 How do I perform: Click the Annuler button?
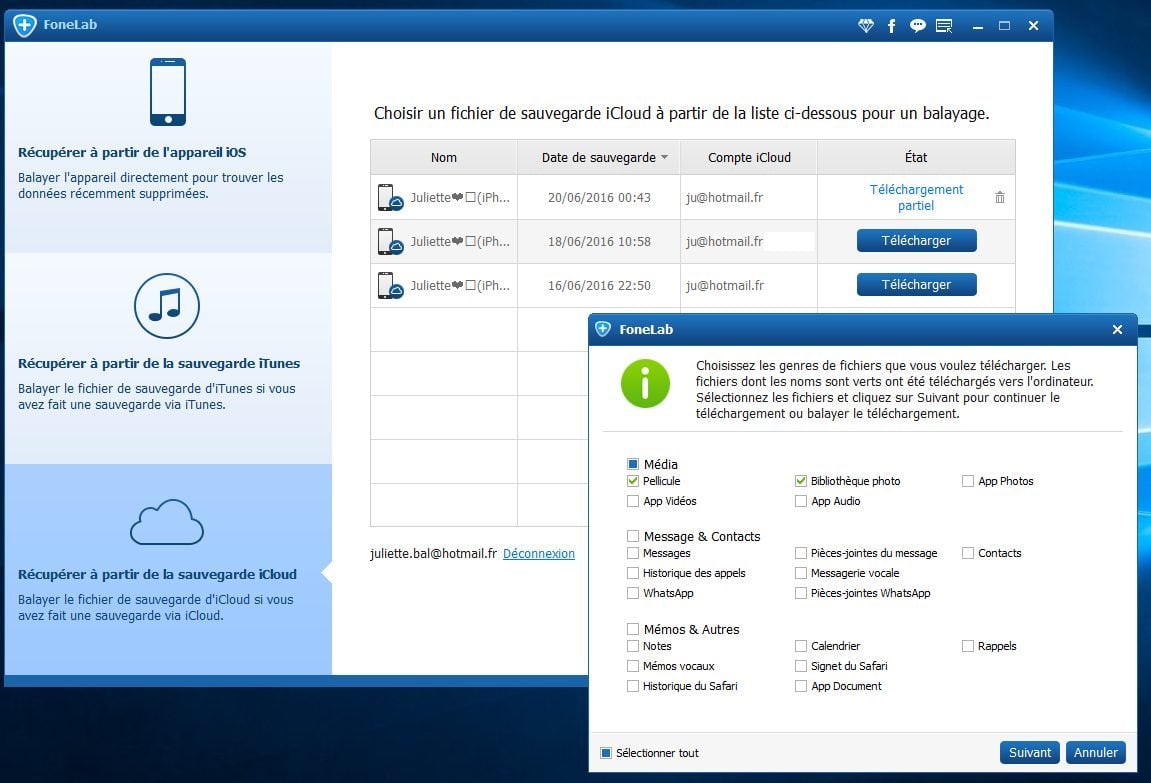pyautogui.click(x=1095, y=752)
